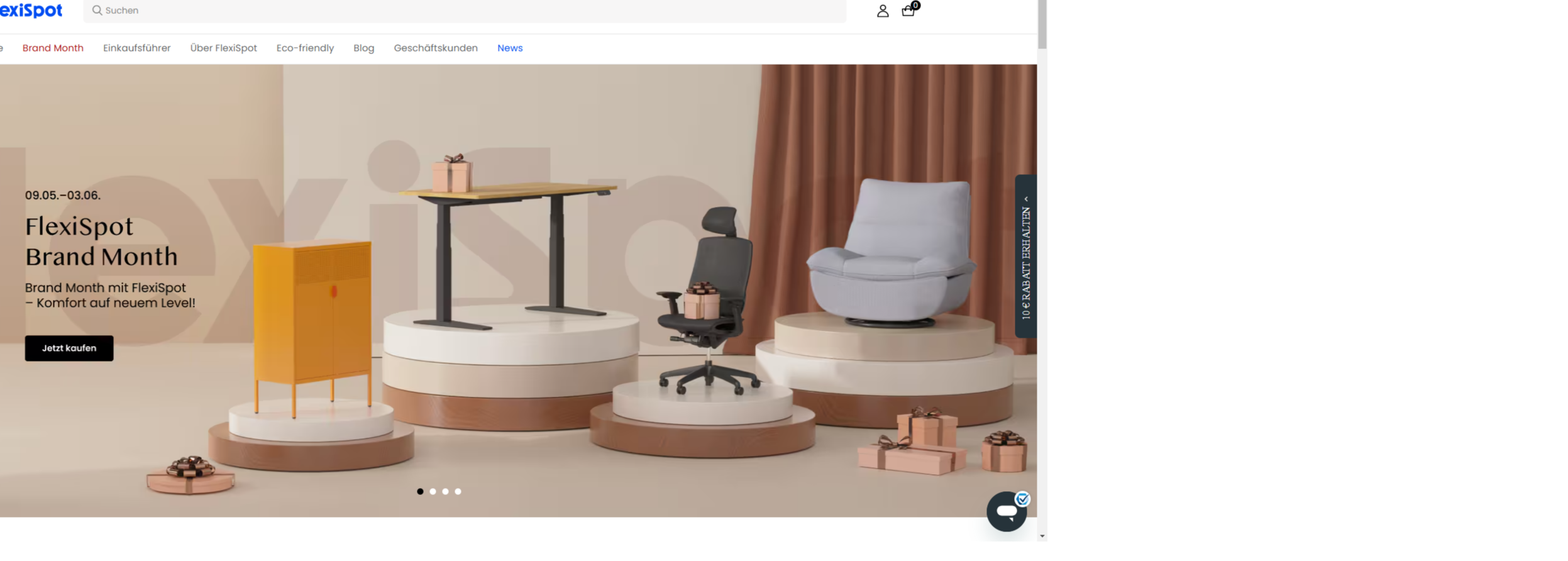Screen dimensions: 1568x561
Task: Click the search magnifier icon
Action: 97,10
